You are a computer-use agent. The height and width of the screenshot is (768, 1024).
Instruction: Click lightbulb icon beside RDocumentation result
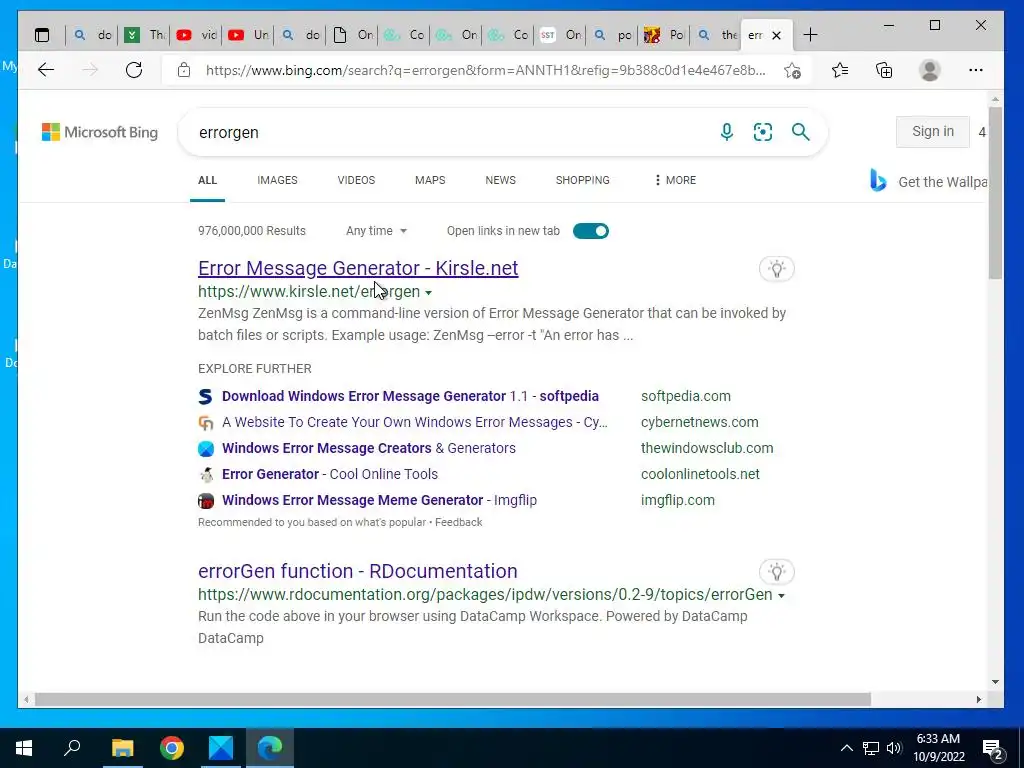click(x=776, y=572)
